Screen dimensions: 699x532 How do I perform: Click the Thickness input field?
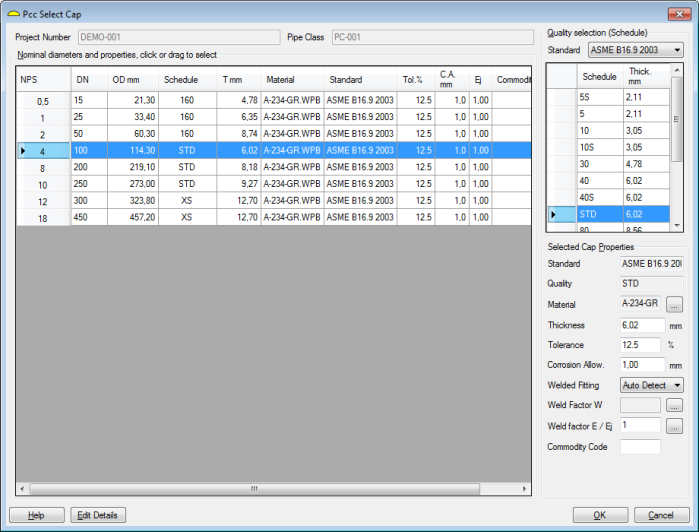coord(642,325)
